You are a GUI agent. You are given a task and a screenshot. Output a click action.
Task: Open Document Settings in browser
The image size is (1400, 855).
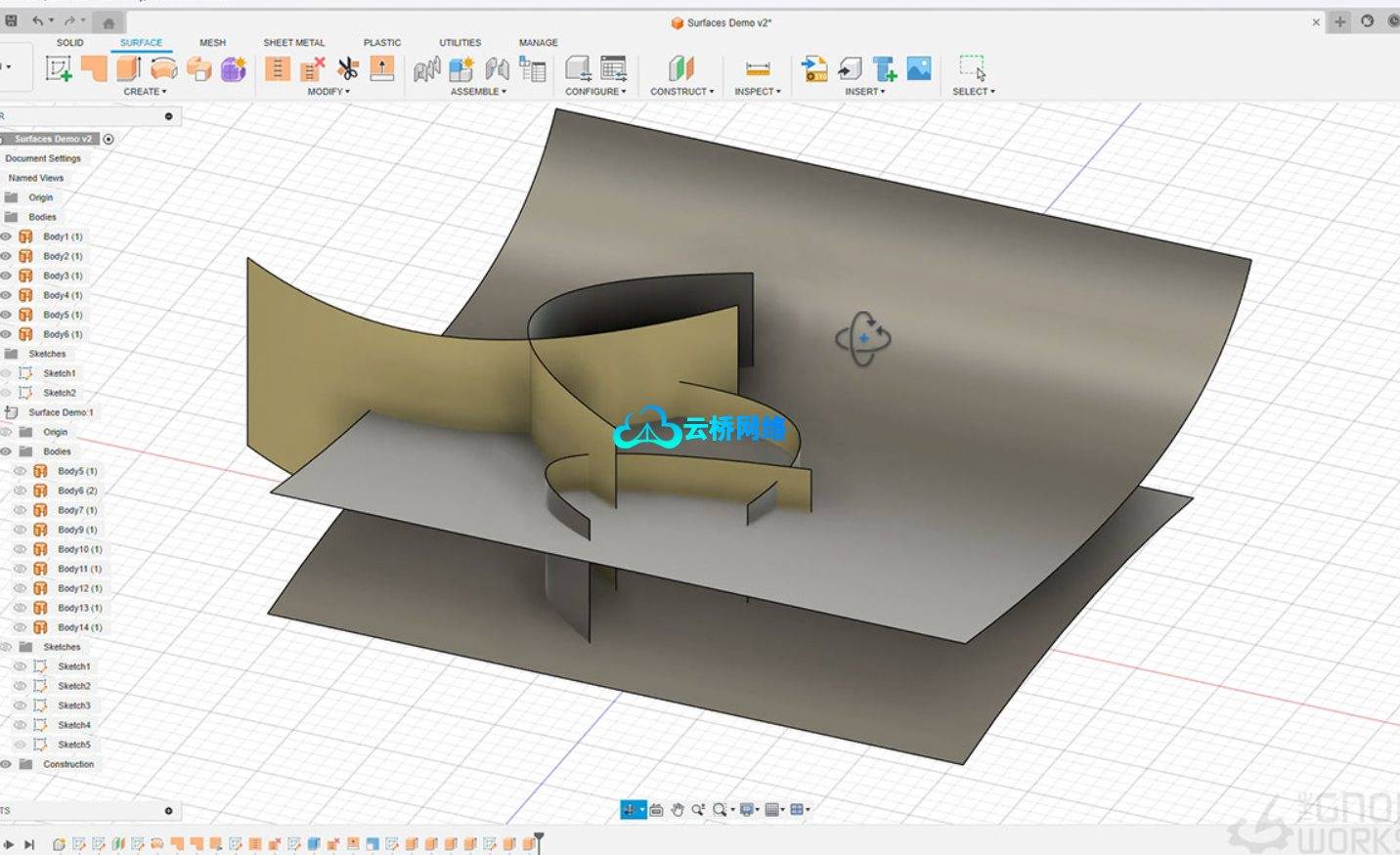click(x=43, y=158)
